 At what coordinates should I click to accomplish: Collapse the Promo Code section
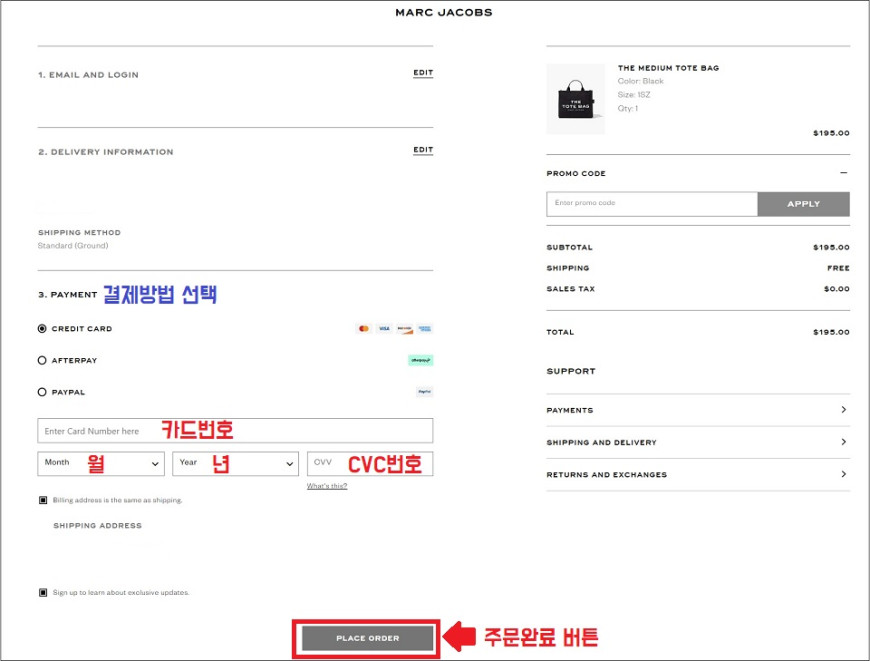(x=843, y=173)
